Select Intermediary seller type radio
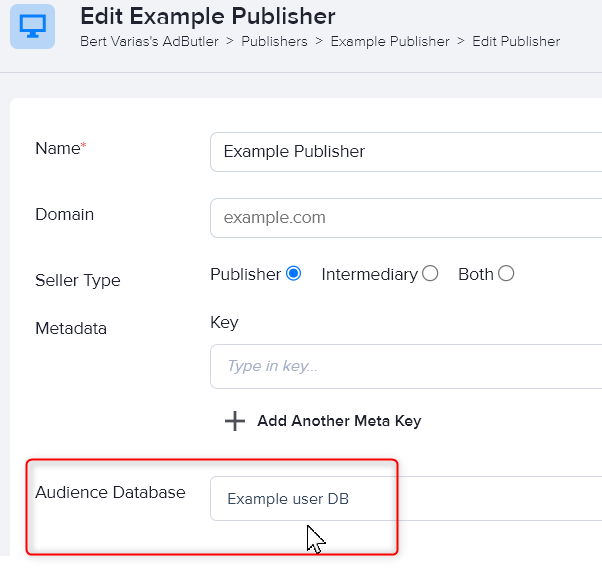Image resolution: width=602 pixels, height=578 pixels. click(x=430, y=274)
